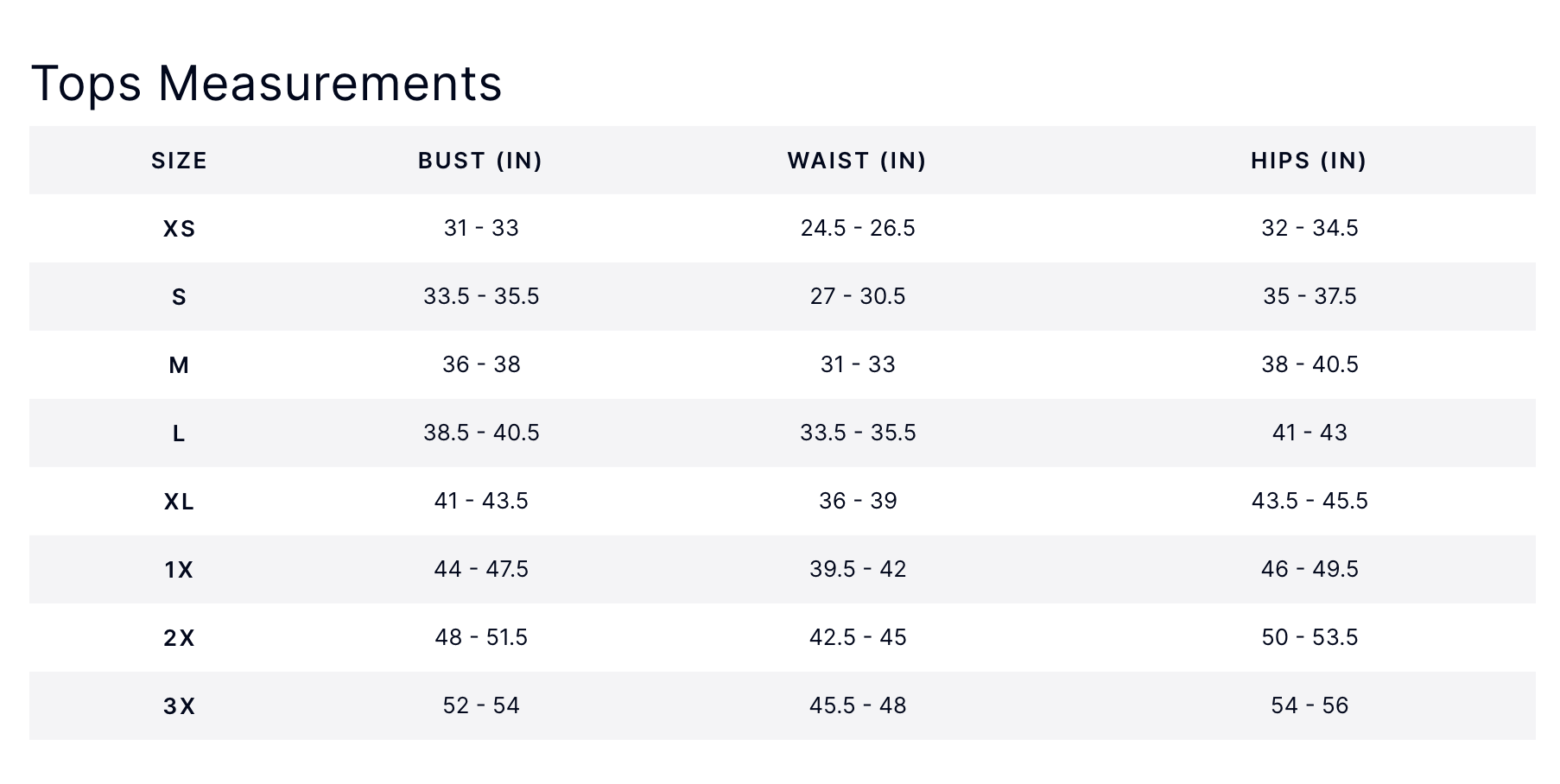Select the S size row label
The width and height of the screenshot is (1560, 784).
coord(179,297)
